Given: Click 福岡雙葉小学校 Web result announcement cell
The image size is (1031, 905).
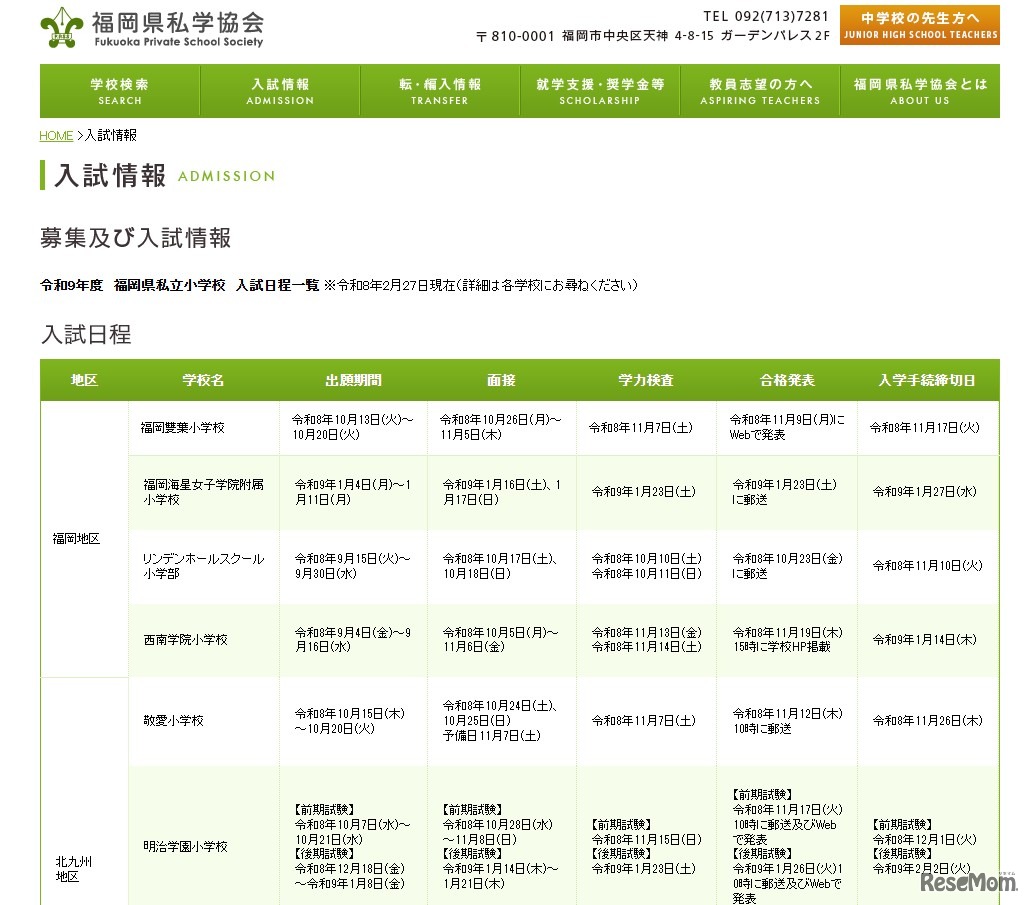Looking at the screenshot, I should pos(787,428).
